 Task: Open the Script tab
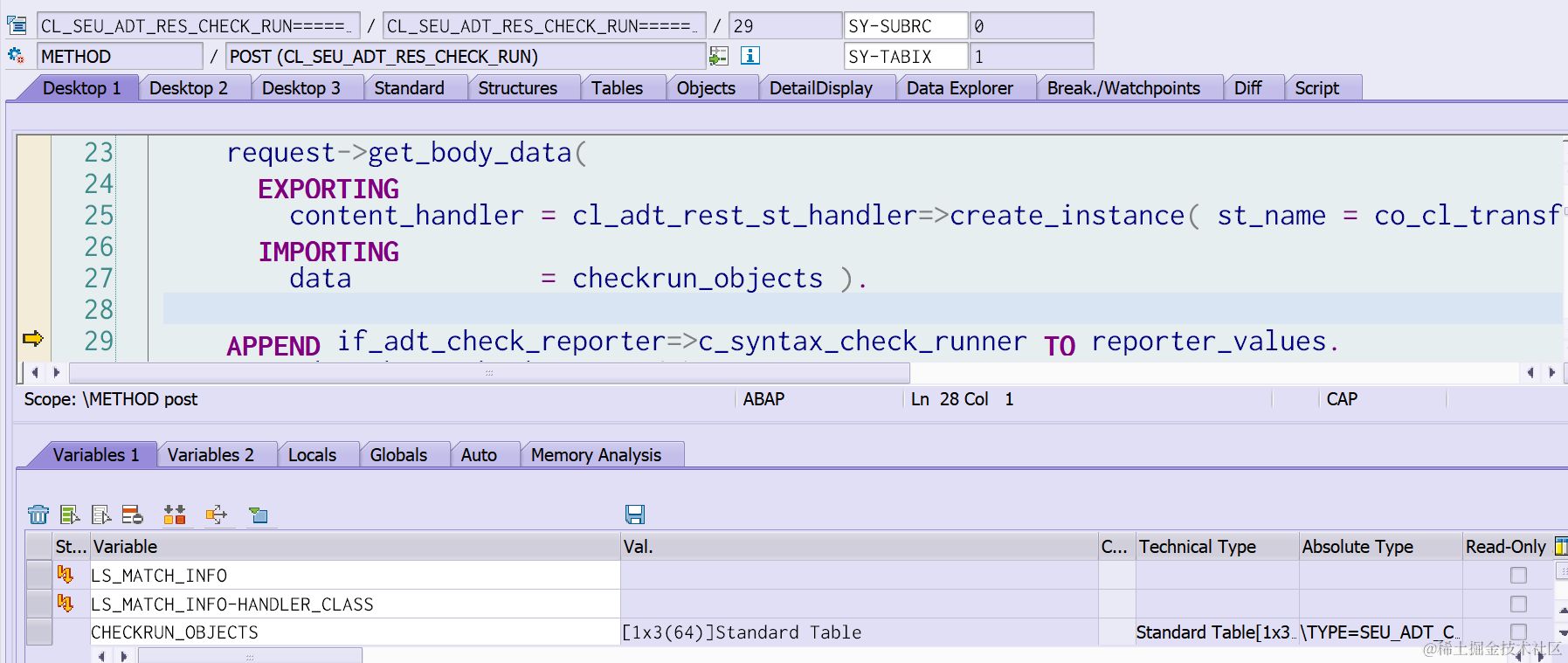click(x=1317, y=88)
